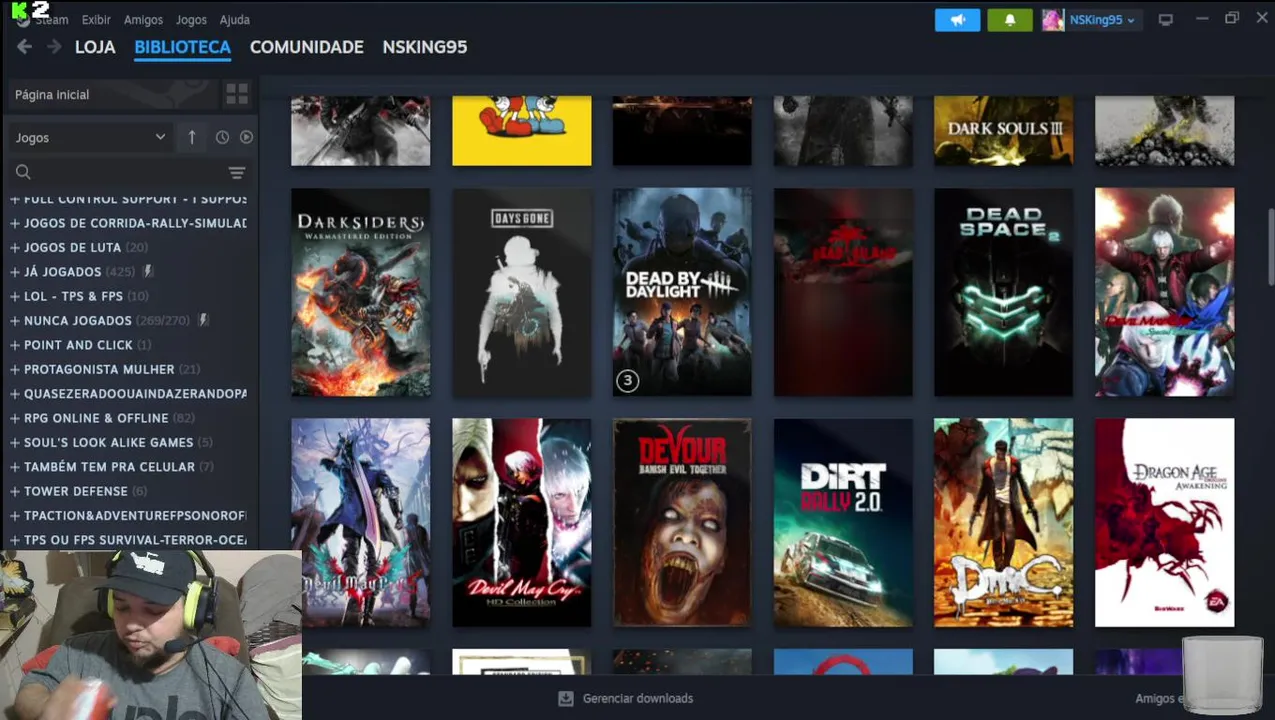Open the Ajuda menu

pos(234,20)
